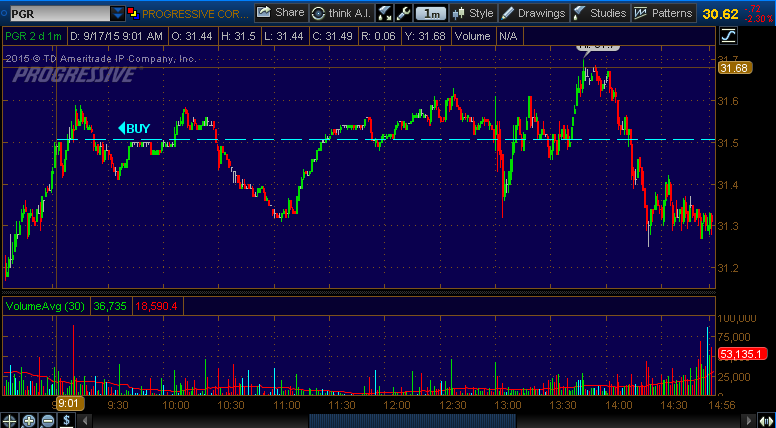This screenshot has height=428, width=776.
Task: Toggle the dollar sign icon at bottom
Action: click(66, 420)
